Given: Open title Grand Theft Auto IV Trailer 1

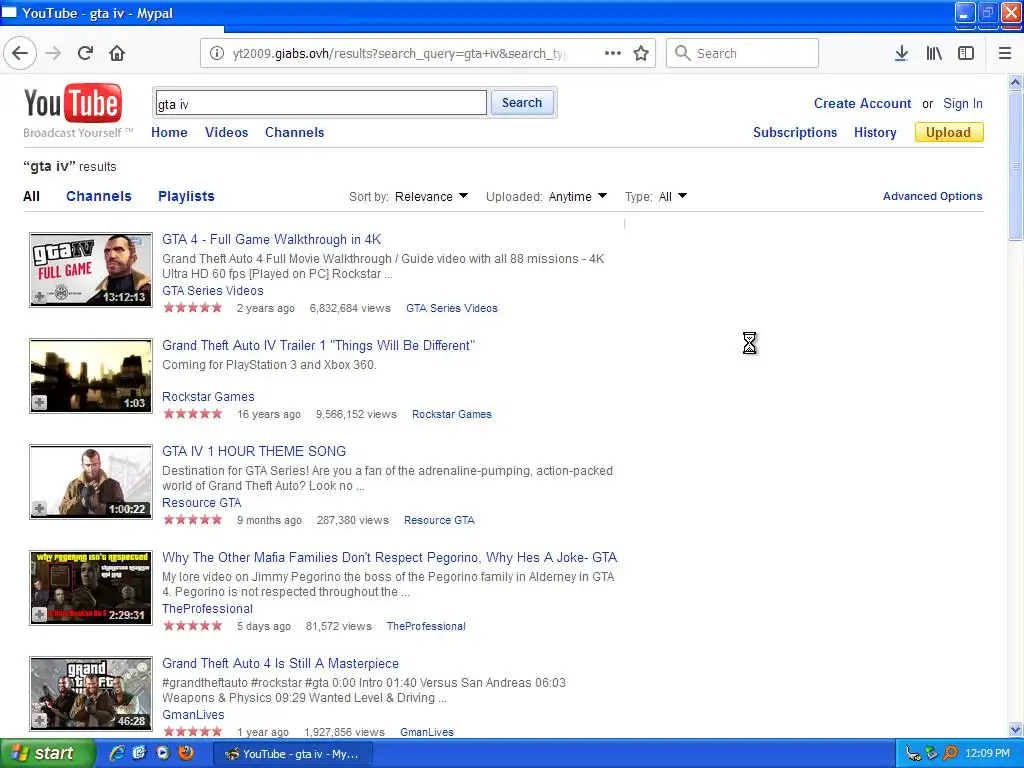Looking at the screenshot, I should (318, 345).
